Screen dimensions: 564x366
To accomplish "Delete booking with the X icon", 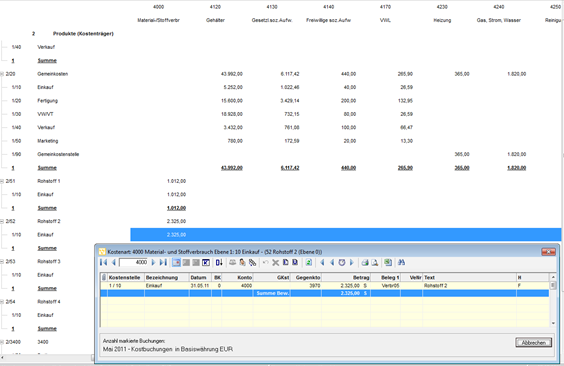I will 276,262.
